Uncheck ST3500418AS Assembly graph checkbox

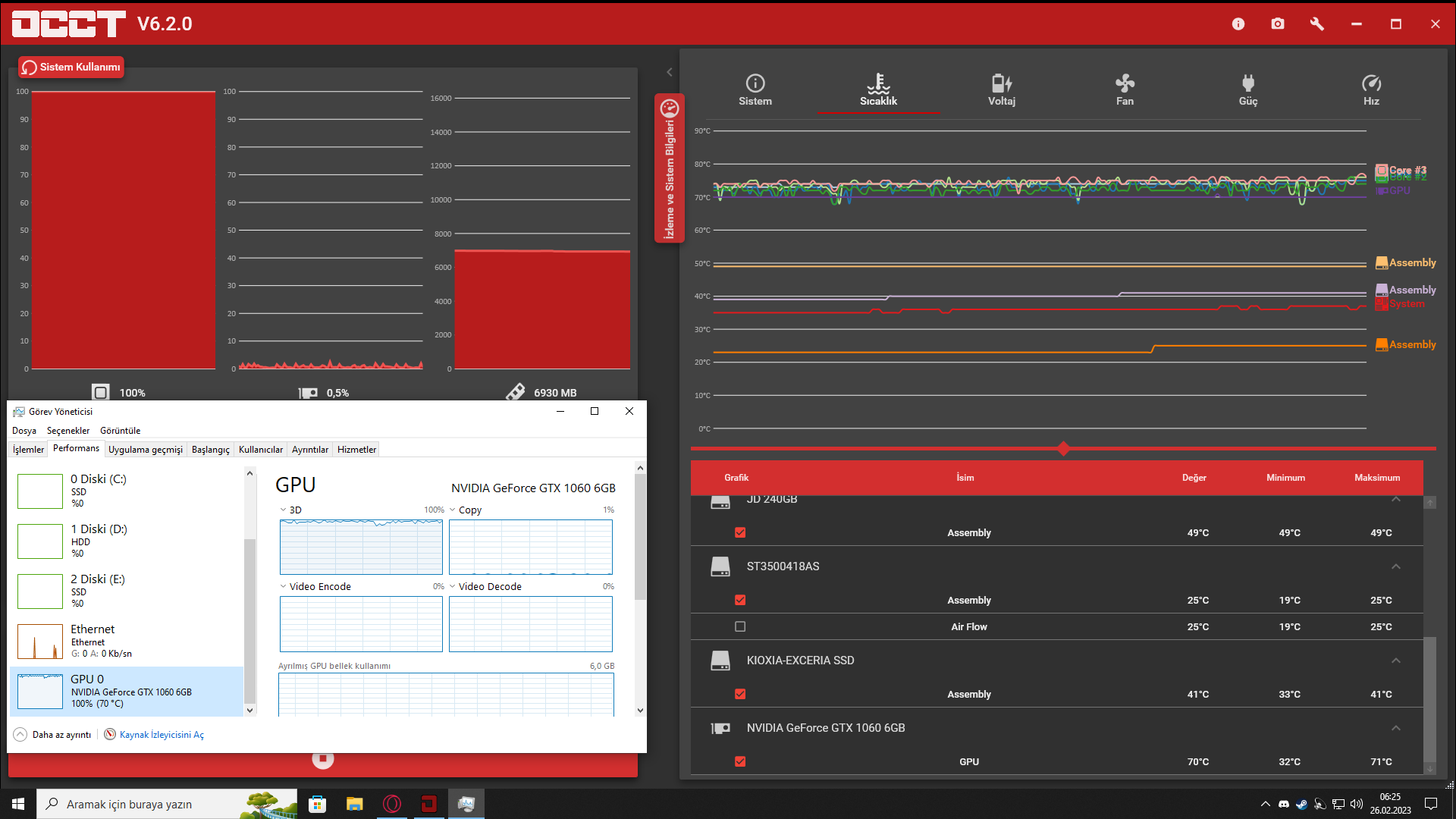(x=740, y=600)
